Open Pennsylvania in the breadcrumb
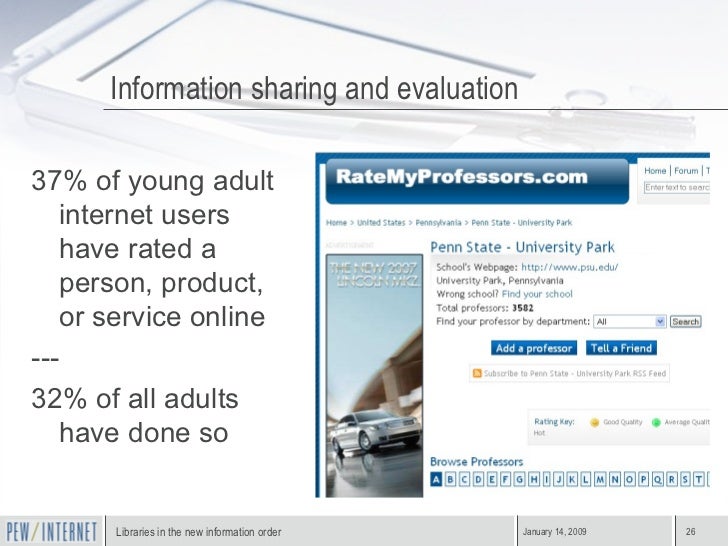 pos(438,223)
